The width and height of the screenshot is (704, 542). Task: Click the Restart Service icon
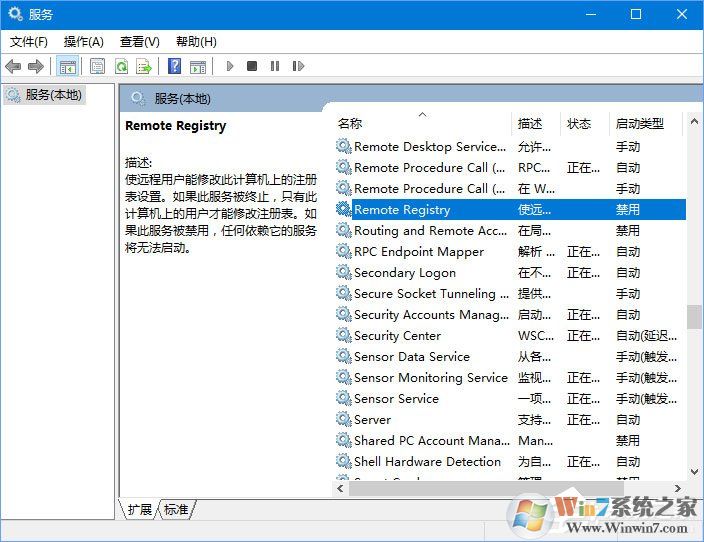click(x=298, y=66)
